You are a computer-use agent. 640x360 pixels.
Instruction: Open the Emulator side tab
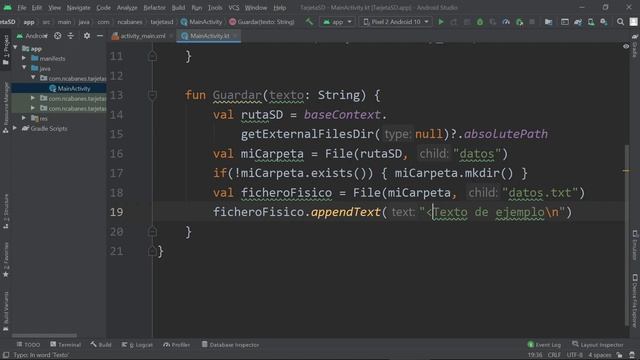635,245
